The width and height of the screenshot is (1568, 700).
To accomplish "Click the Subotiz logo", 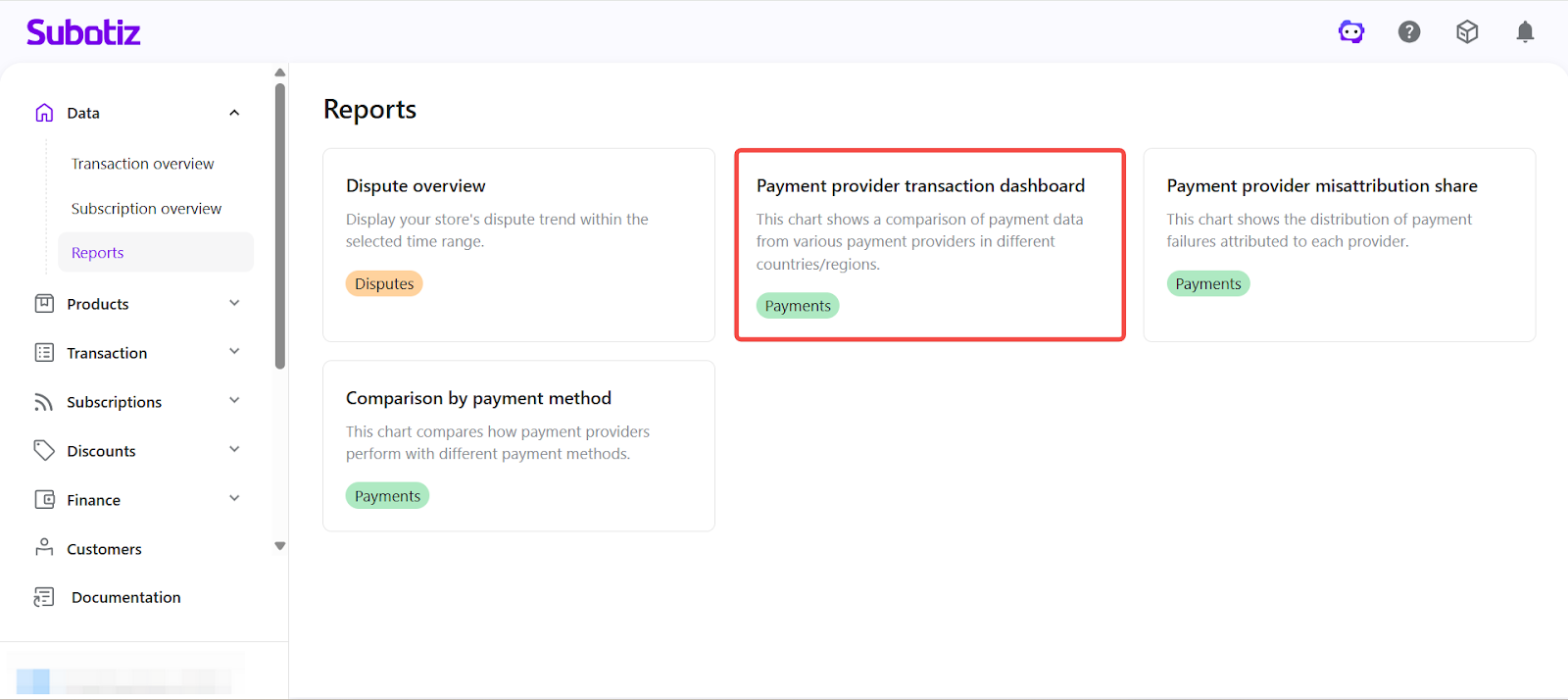I will (x=83, y=32).
